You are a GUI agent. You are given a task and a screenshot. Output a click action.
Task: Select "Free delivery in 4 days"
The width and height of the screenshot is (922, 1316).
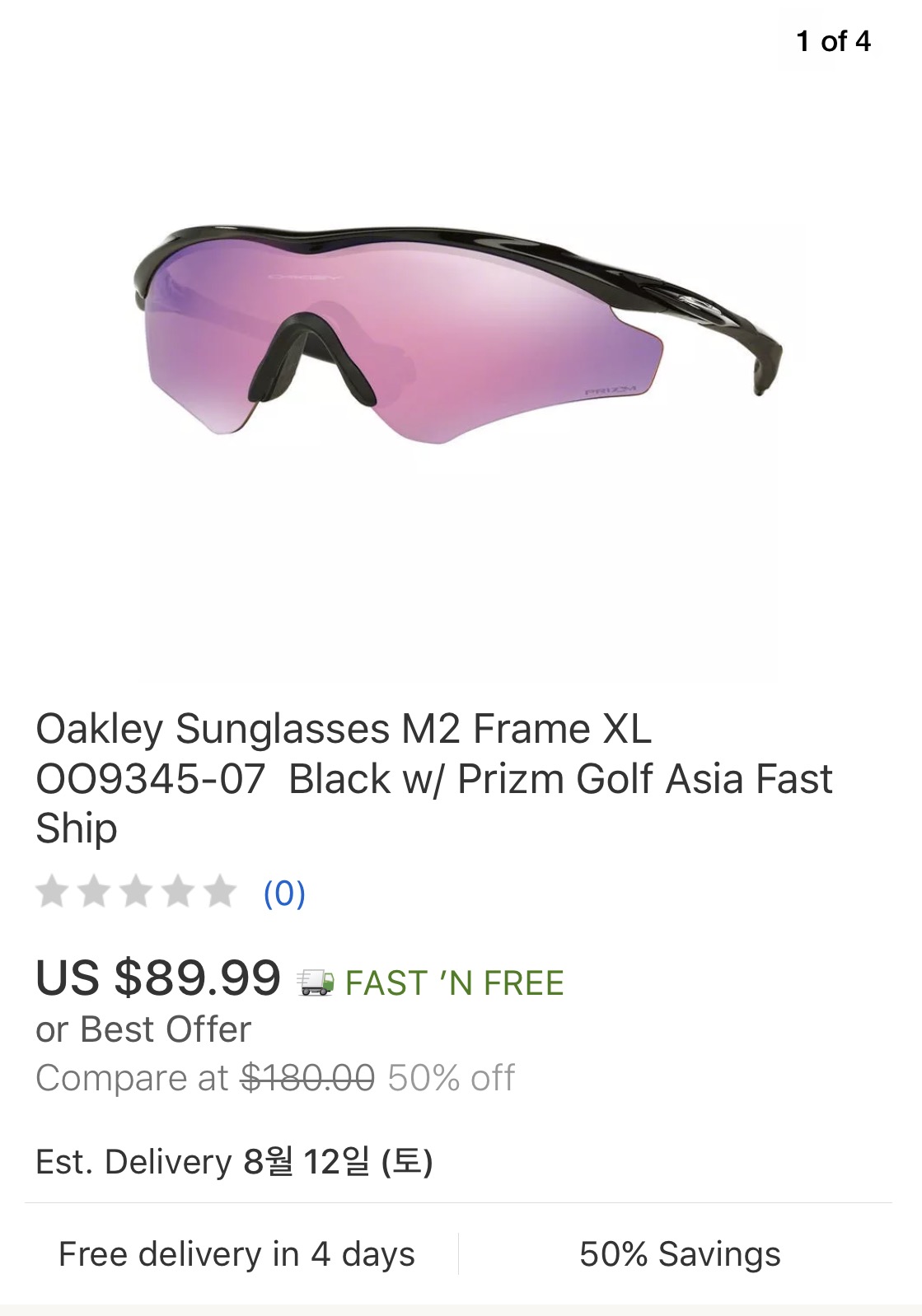pos(236,1254)
